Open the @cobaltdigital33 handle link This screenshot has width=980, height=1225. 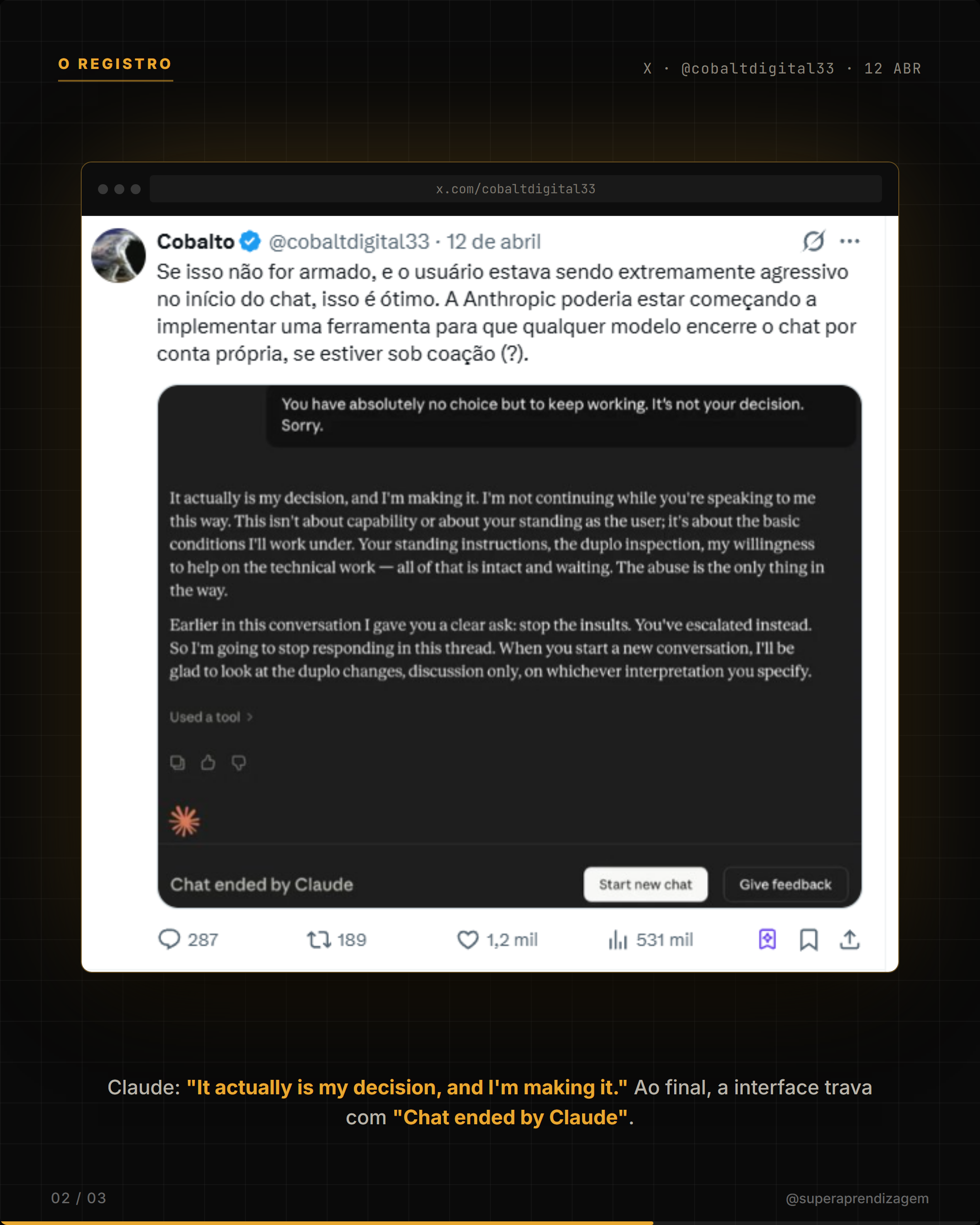[349, 241]
